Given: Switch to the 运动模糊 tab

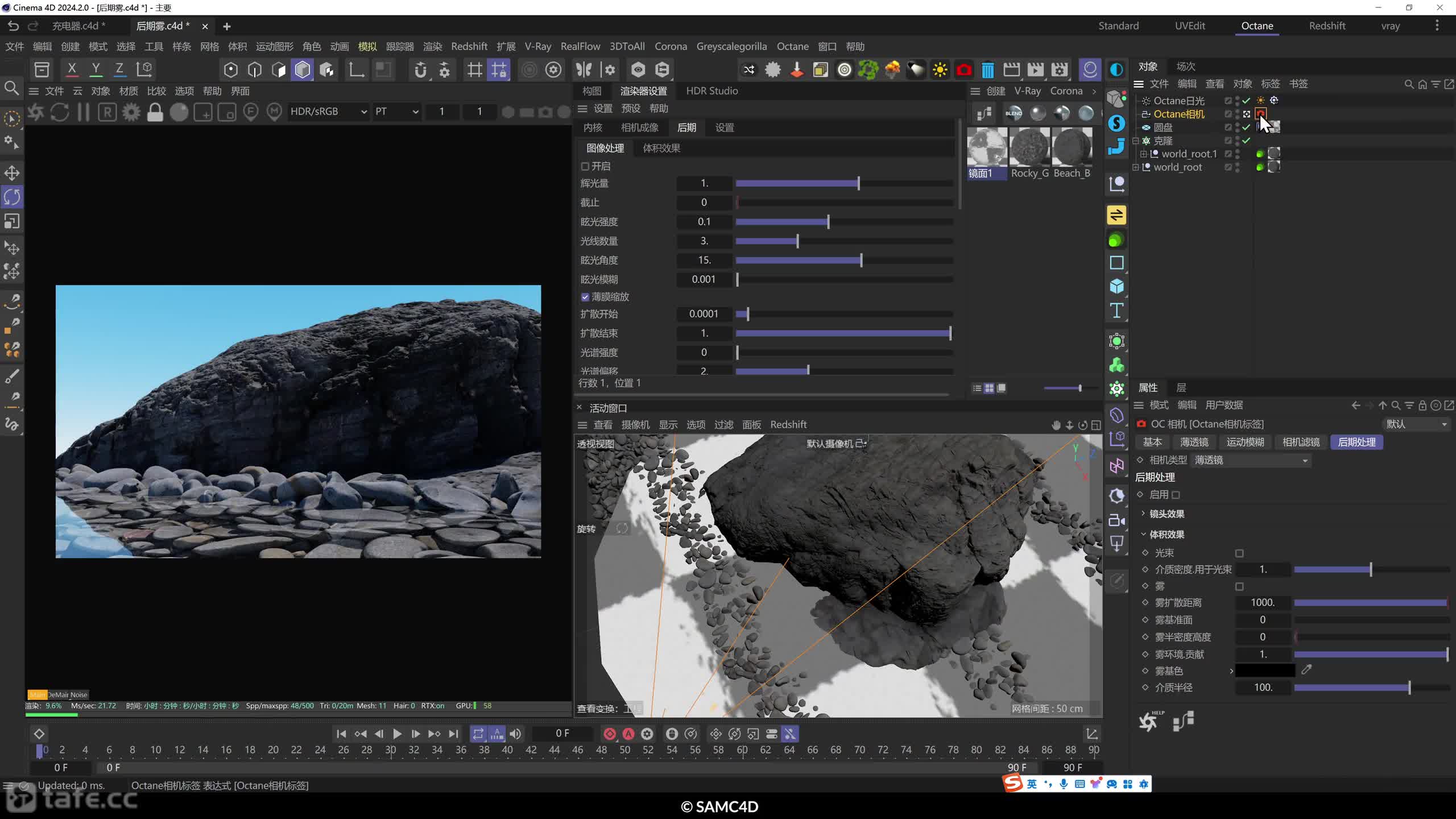Looking at the screenshot, I should [1245, 442].
